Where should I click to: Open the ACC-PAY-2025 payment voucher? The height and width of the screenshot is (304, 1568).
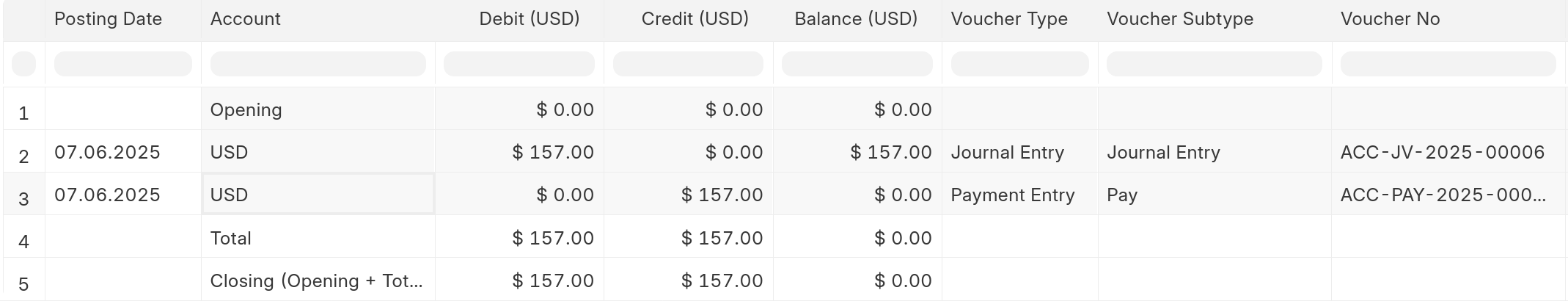pos(1442,195)
